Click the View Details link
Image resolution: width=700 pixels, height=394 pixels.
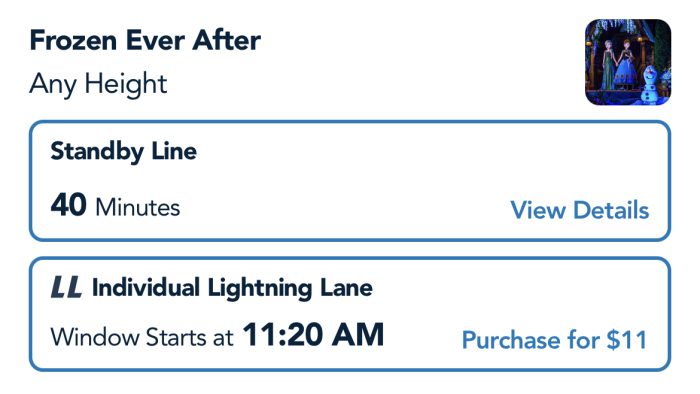pyautogui.click(x=579, y=210)
